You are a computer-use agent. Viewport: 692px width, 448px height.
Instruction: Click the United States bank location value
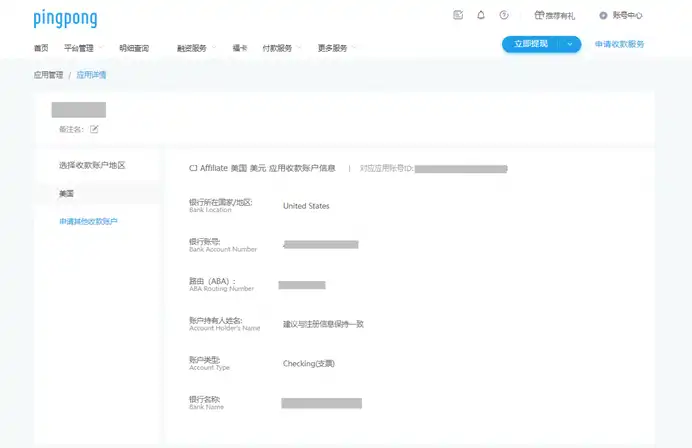coord(306,206)
